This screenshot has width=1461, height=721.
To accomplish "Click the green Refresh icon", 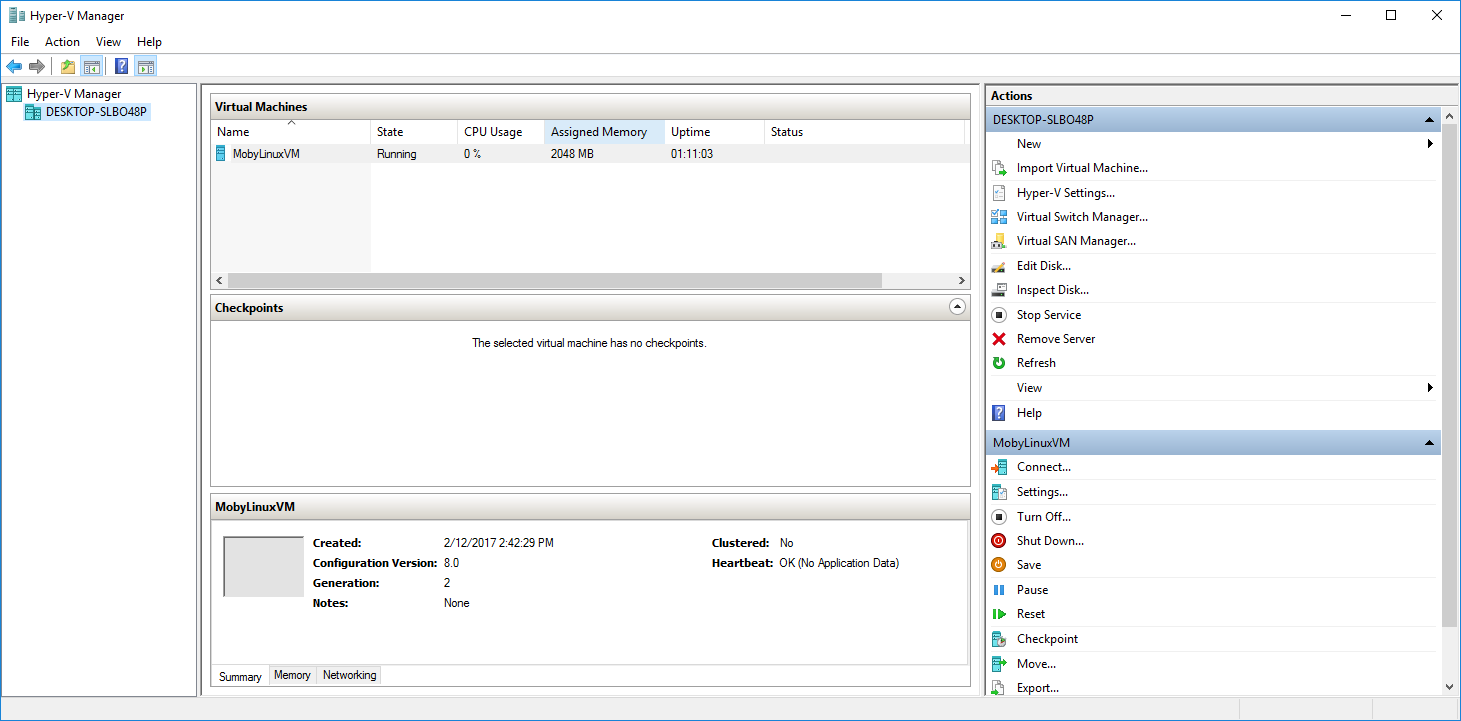I will [x=998, y=363].
